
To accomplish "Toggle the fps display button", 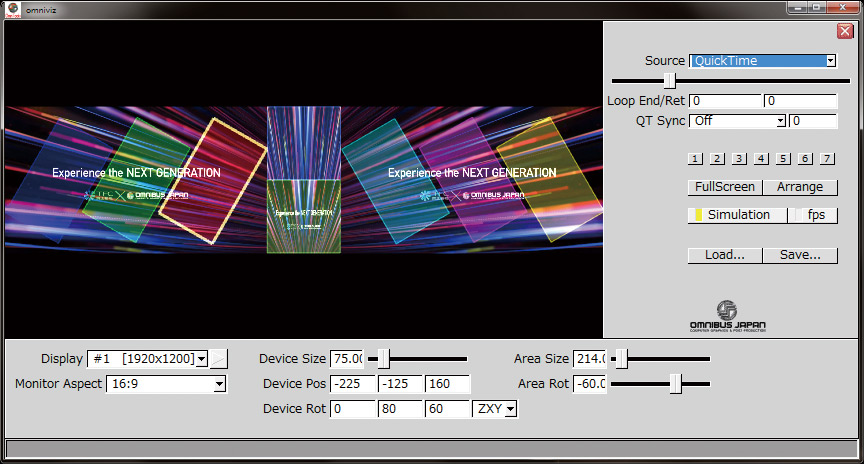I will tap(813, 215).
